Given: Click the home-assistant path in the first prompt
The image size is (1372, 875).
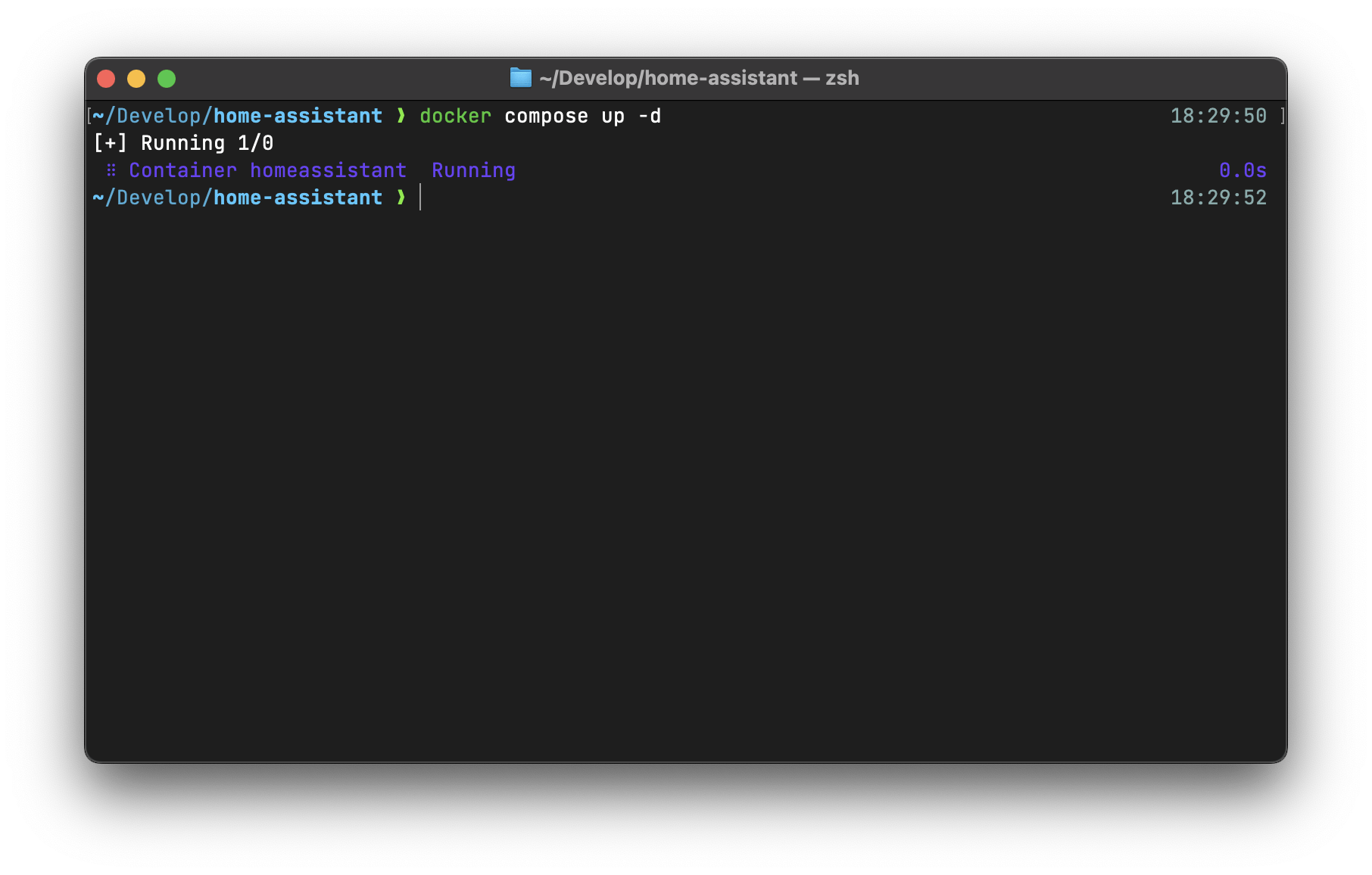Looking at the screenshot, I should [298, 116].
